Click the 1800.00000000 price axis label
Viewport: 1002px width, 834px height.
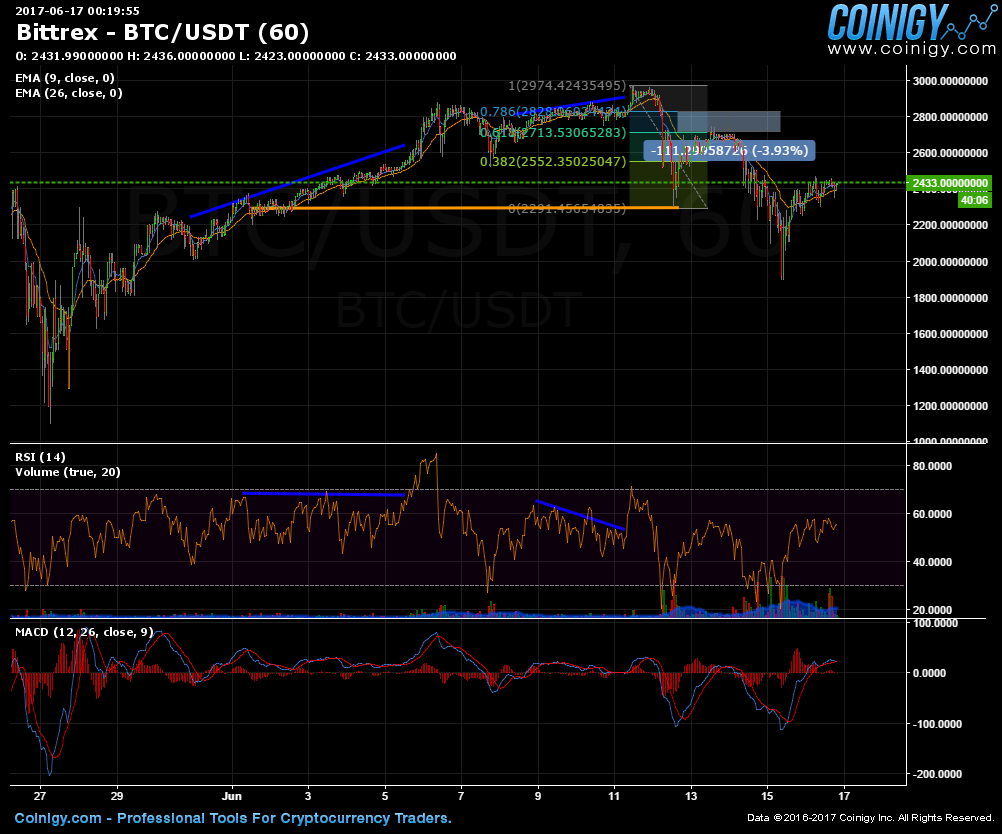click(x=950, y=298)
